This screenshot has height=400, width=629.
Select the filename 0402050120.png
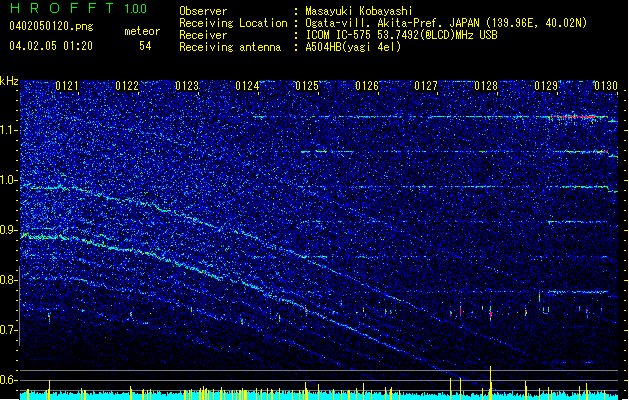pos(51,26)
